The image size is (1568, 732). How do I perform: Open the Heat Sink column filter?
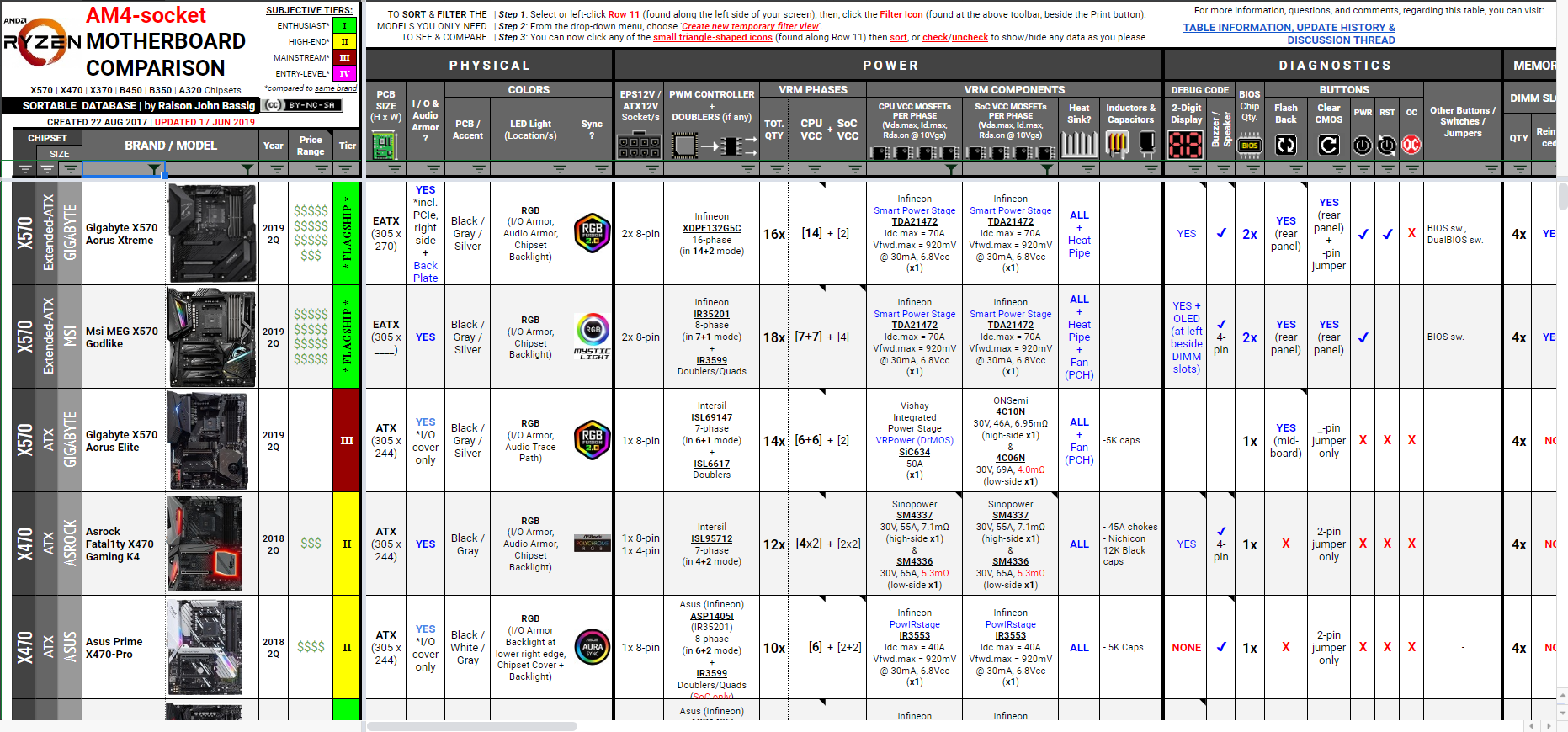1088,170
